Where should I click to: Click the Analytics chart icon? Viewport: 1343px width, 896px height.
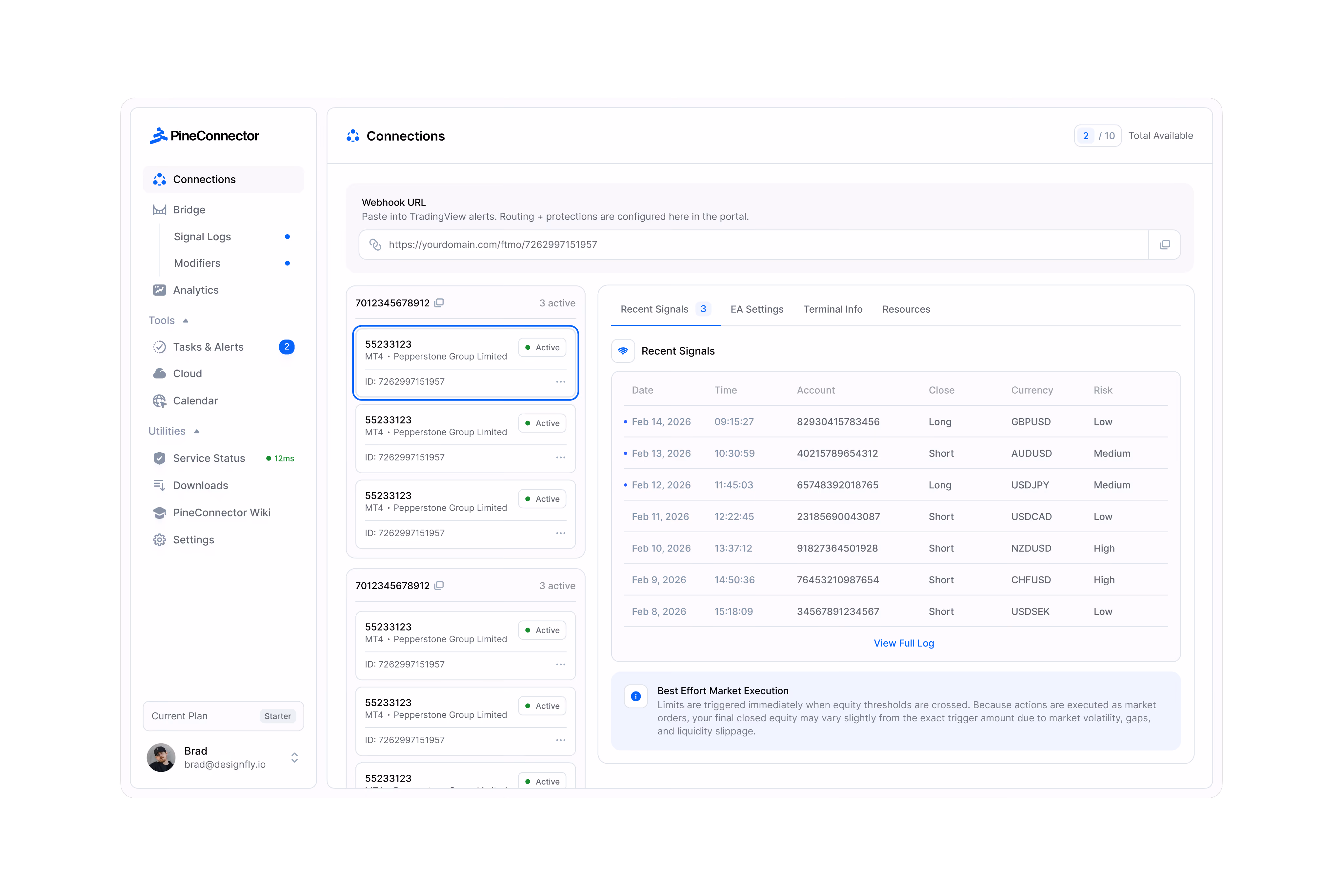(x=159, y=290)
